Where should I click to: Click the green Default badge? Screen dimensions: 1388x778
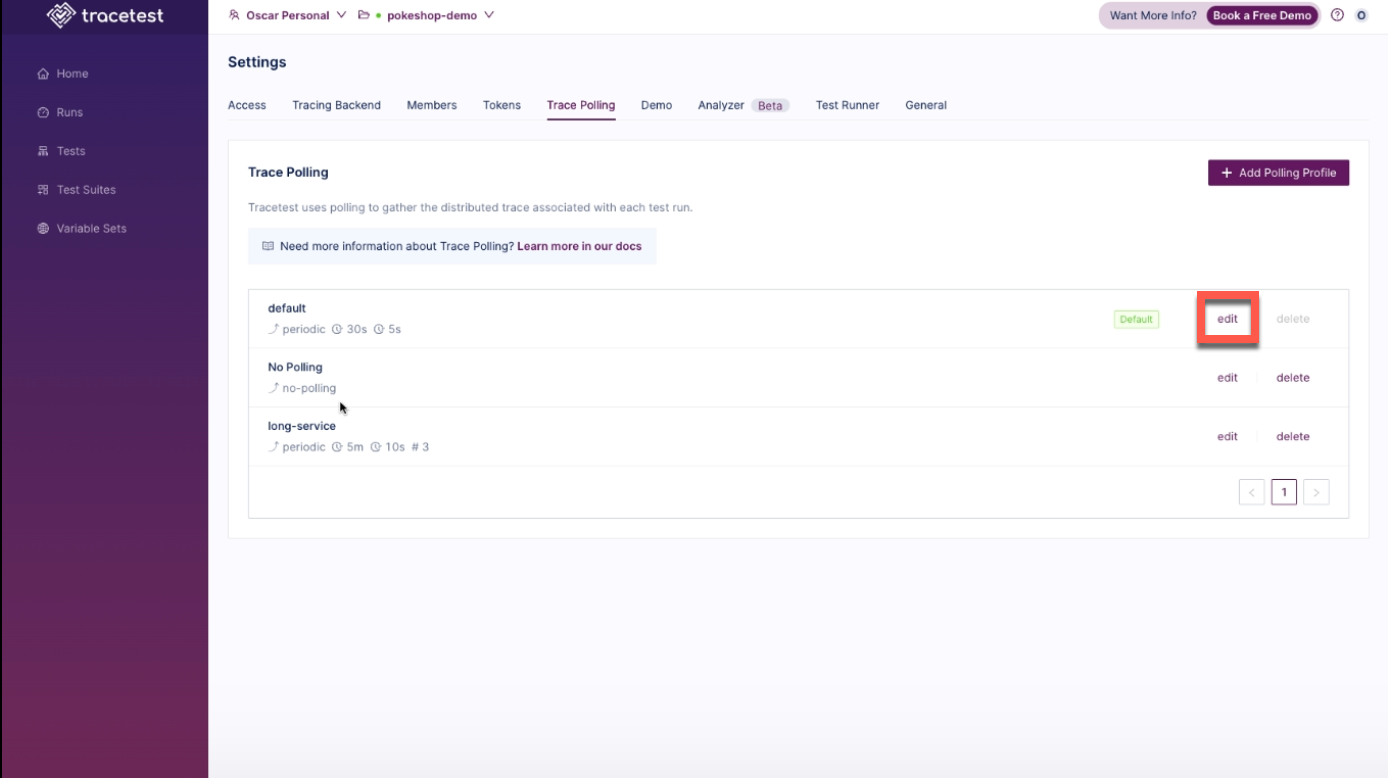point(1136,320)
